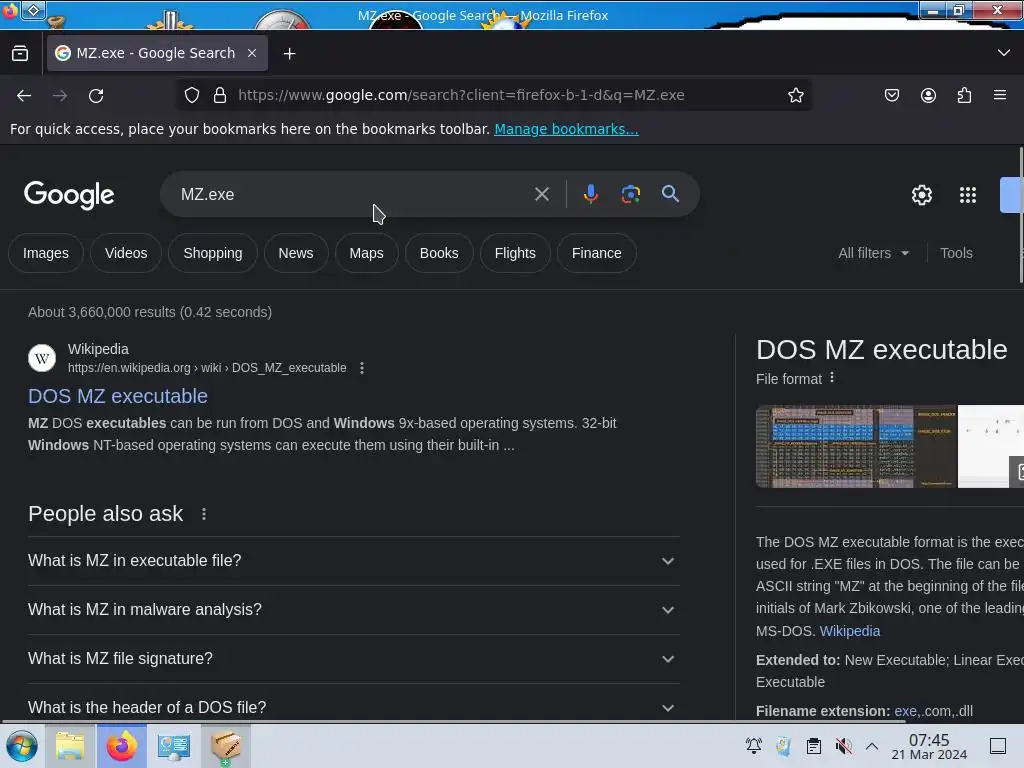Click Firefox taskbar button
Screen dimensions: 1024x768
point(121,746)
